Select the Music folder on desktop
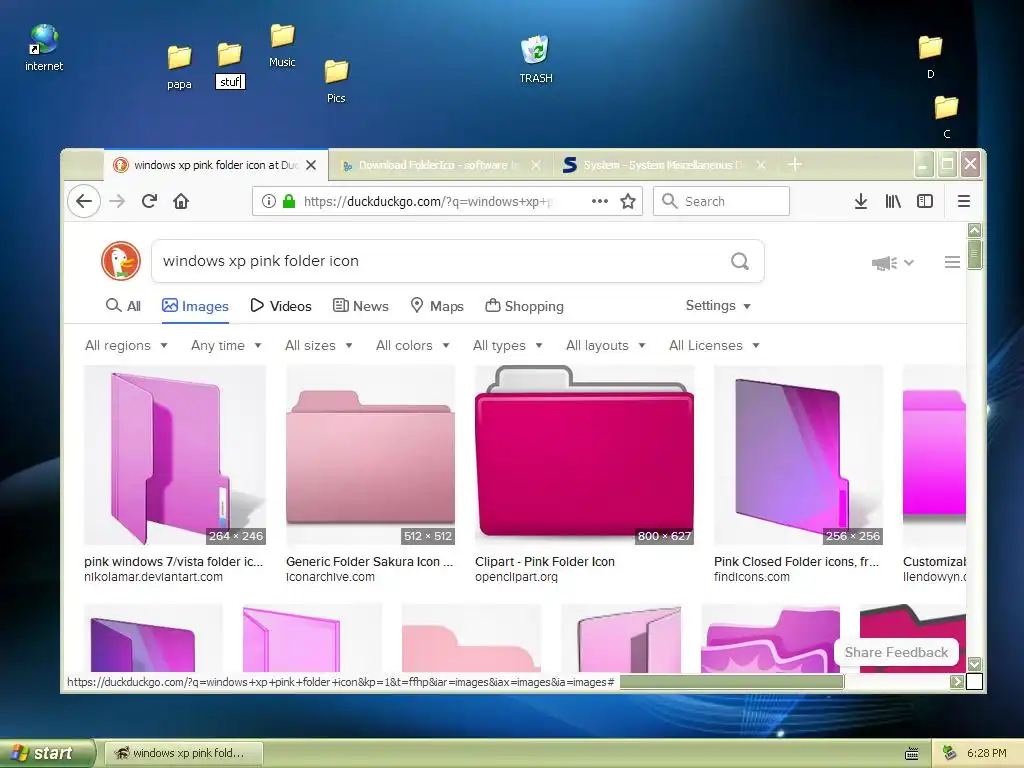Screen dimensions: 1024x768 (282, 45)
